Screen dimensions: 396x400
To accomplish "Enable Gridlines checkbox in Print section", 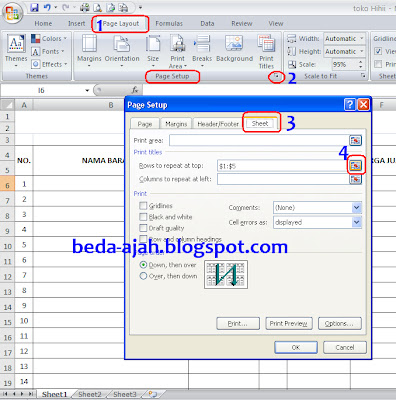I will [143, 206].
